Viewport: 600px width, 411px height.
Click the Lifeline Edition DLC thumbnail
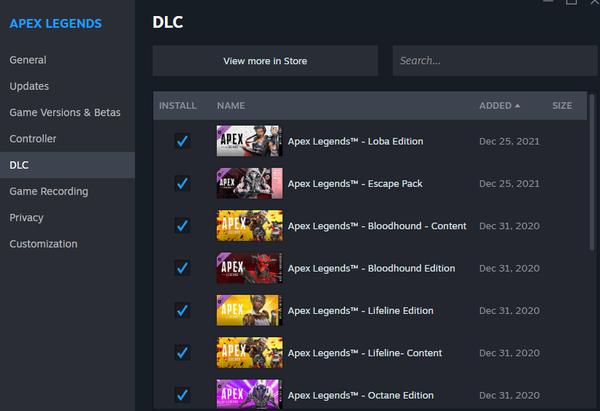[249, 310]
